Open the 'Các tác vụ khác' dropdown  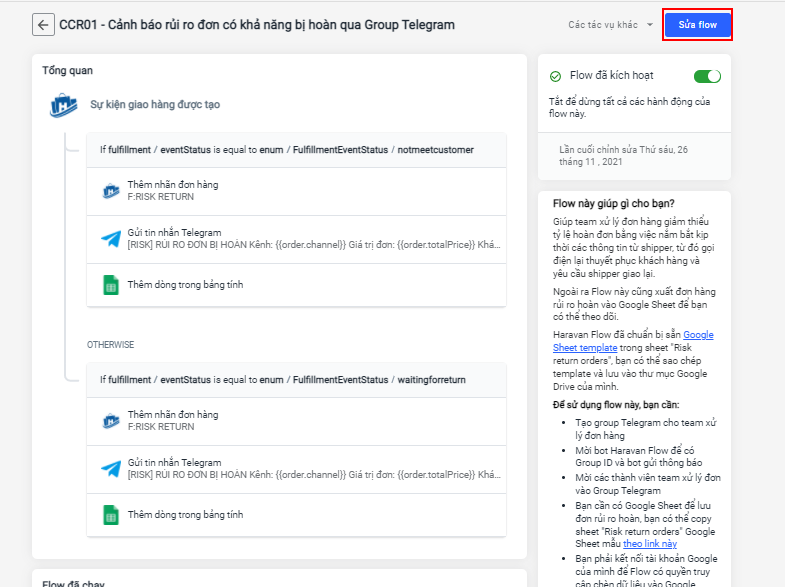(x=610, y=25)
